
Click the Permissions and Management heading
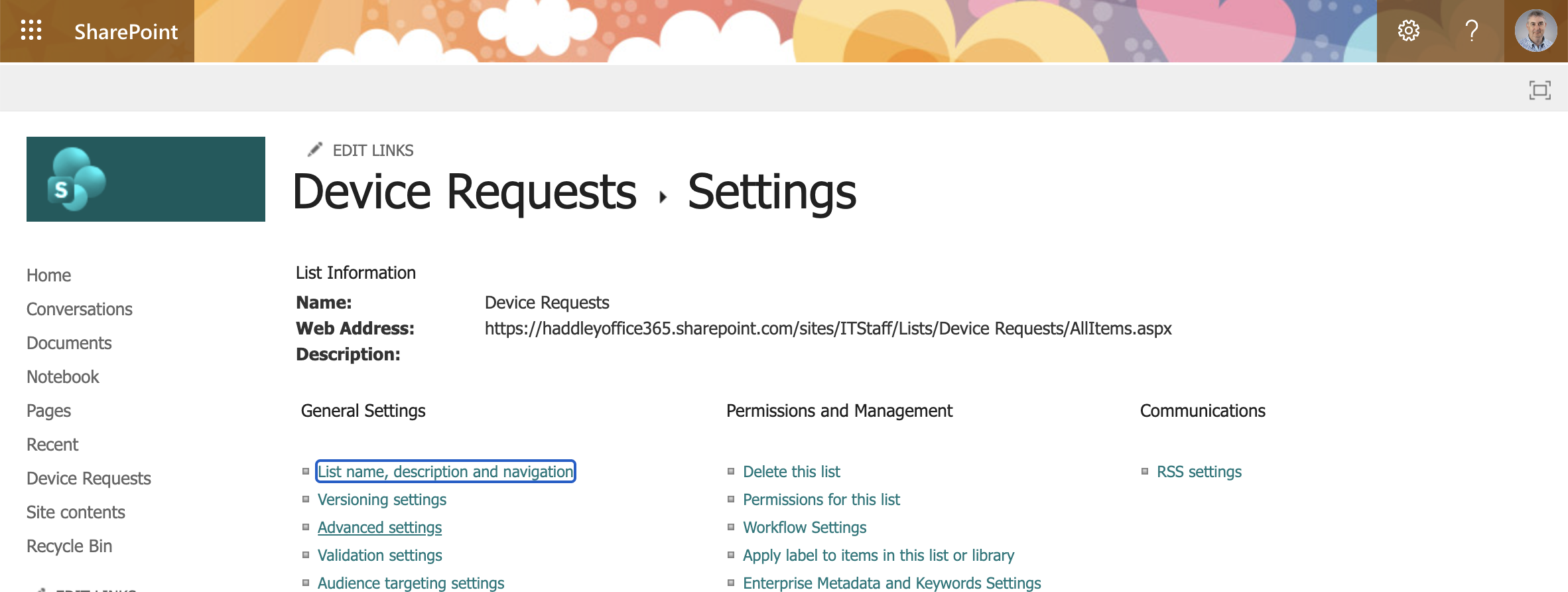tap(839, 411)
